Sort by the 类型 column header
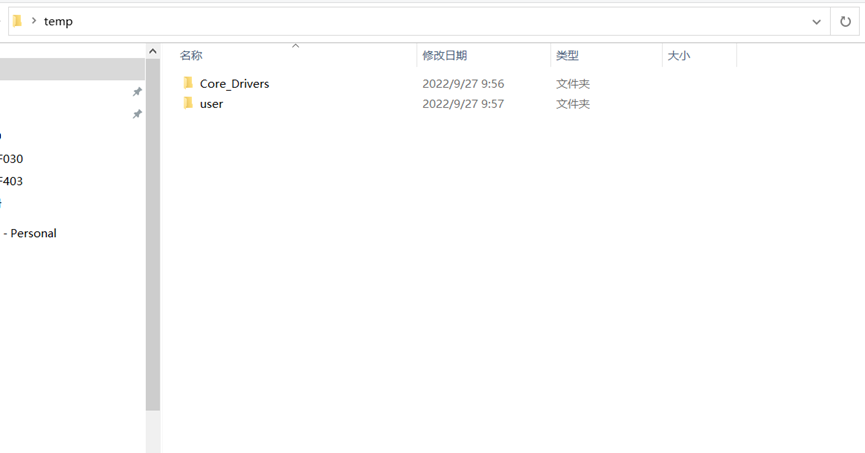The image size is (865, 453). point(567,56)
